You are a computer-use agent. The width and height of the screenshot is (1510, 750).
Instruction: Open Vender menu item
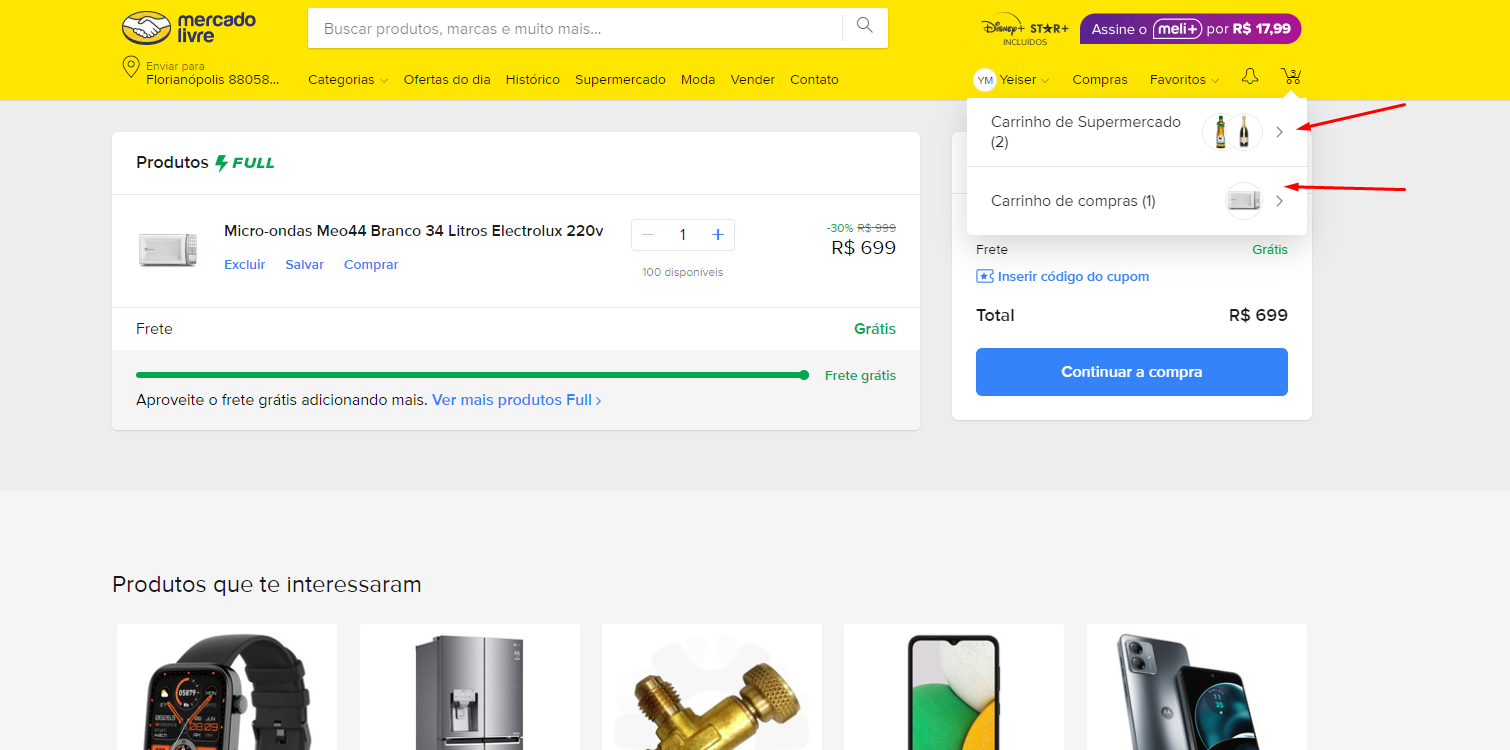tap(753, 80)
